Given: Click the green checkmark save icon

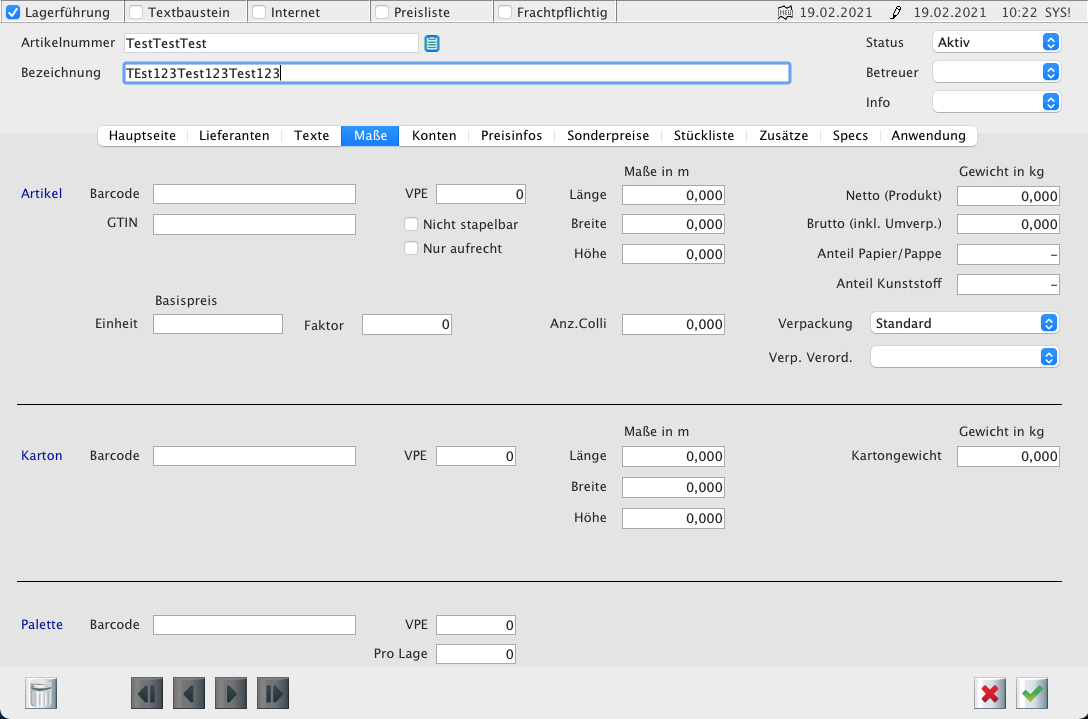Looking at the screenshot, I should [1032, 693].
